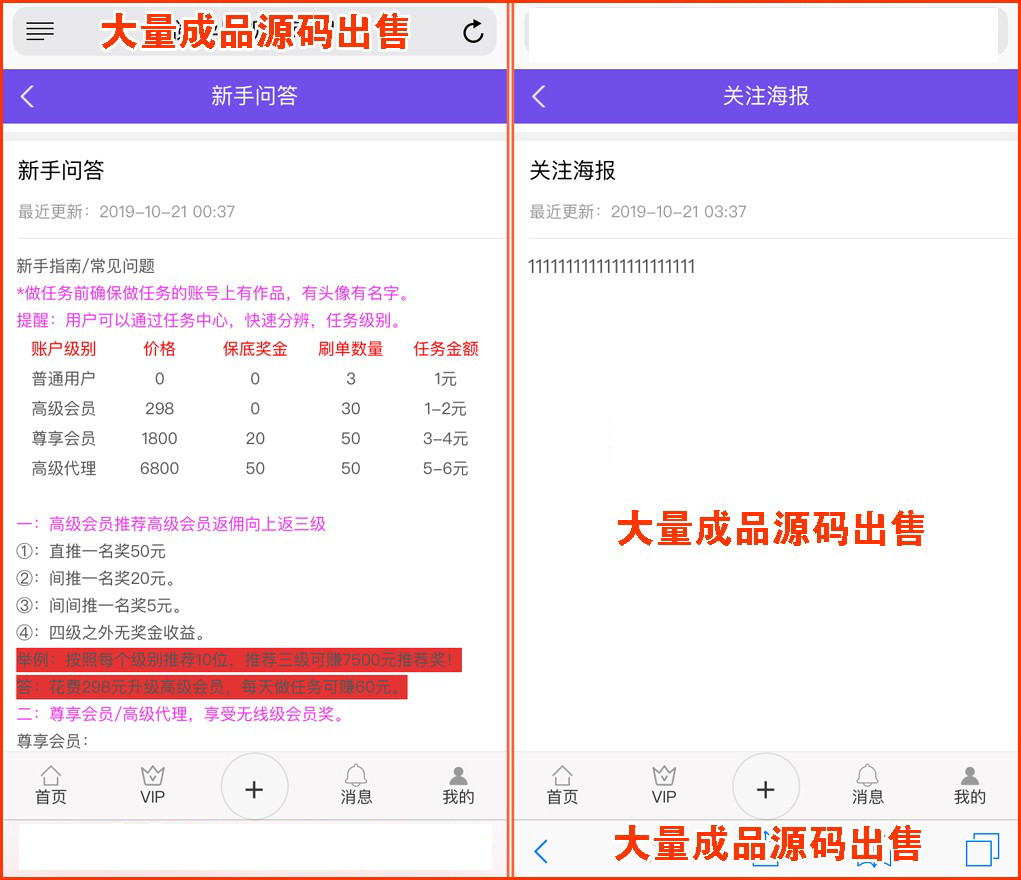Tap the back arrow in 关注海报 header
Screen dimensions: 1021x880
tap(539, 96)
